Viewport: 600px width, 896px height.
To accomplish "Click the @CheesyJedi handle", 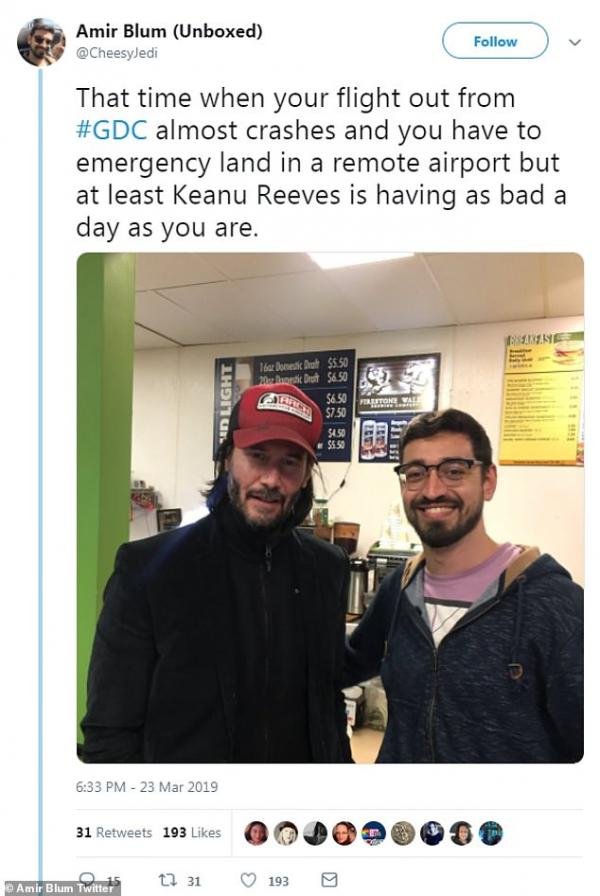I will tap(117, 53).
